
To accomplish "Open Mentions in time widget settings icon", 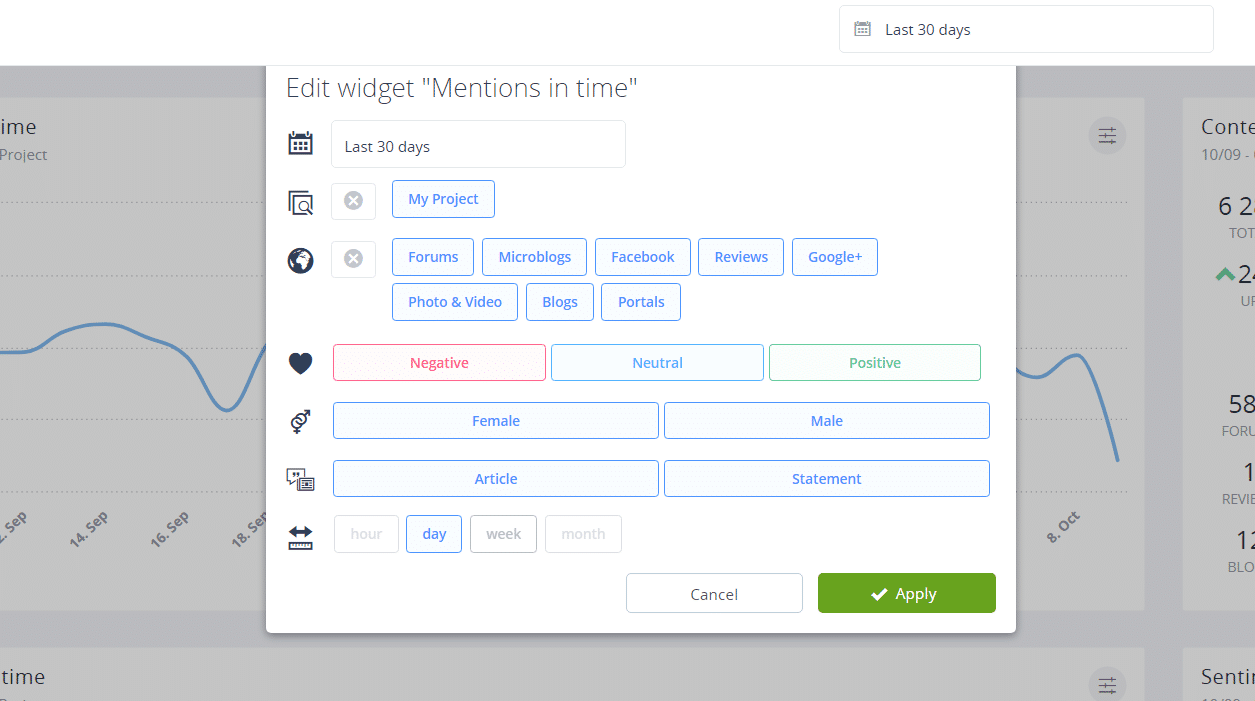I will 1107,136.
